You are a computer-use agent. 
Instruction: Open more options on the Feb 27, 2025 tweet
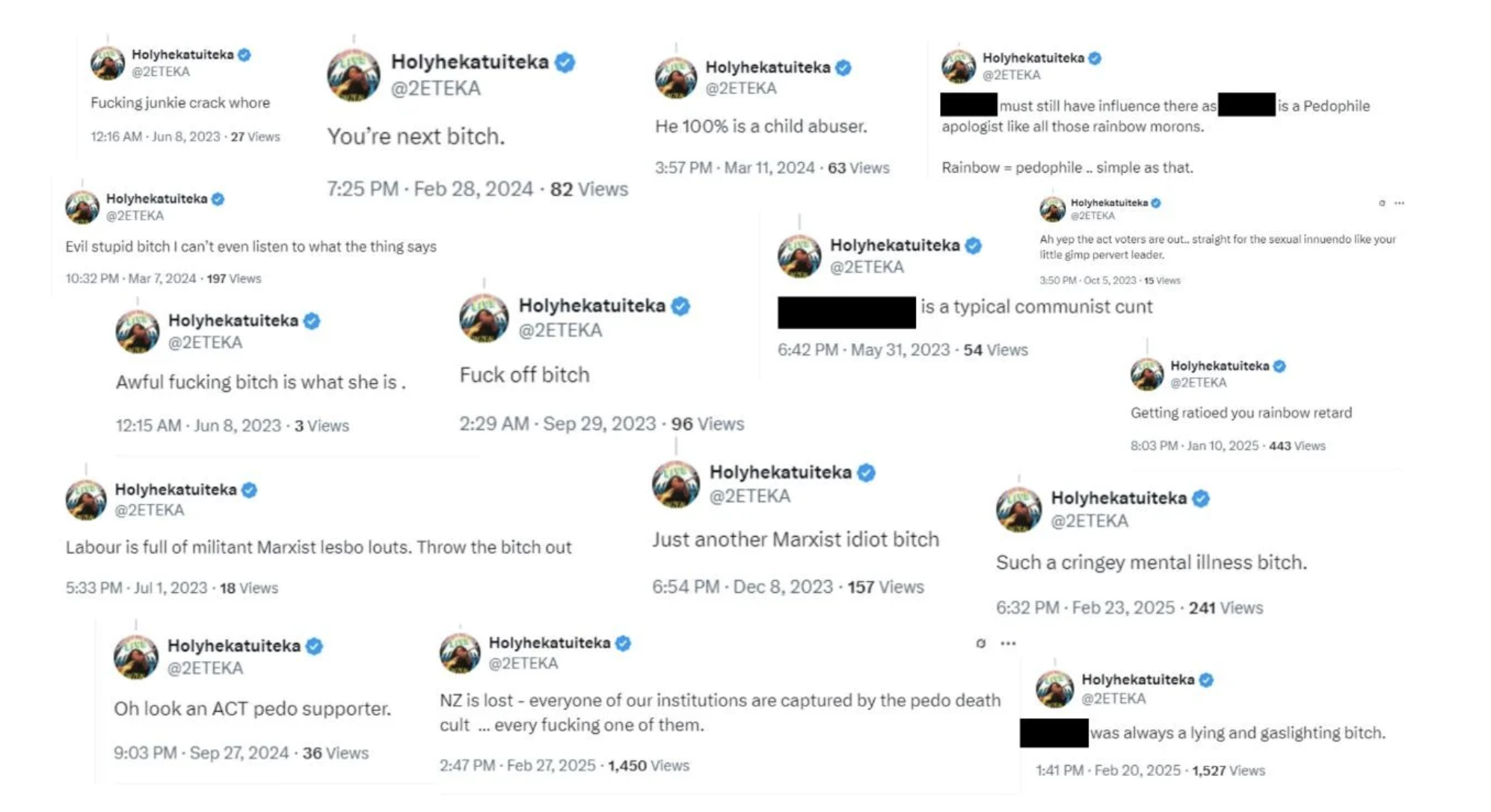pyautogui.click(x=1008, y=643)
